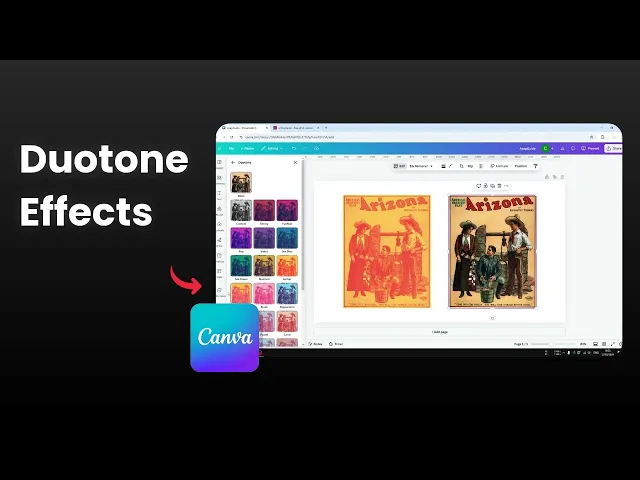Screen dimensions: 640x480
Task: Open the Elements tab in sidebar
Action: point(220,180)
